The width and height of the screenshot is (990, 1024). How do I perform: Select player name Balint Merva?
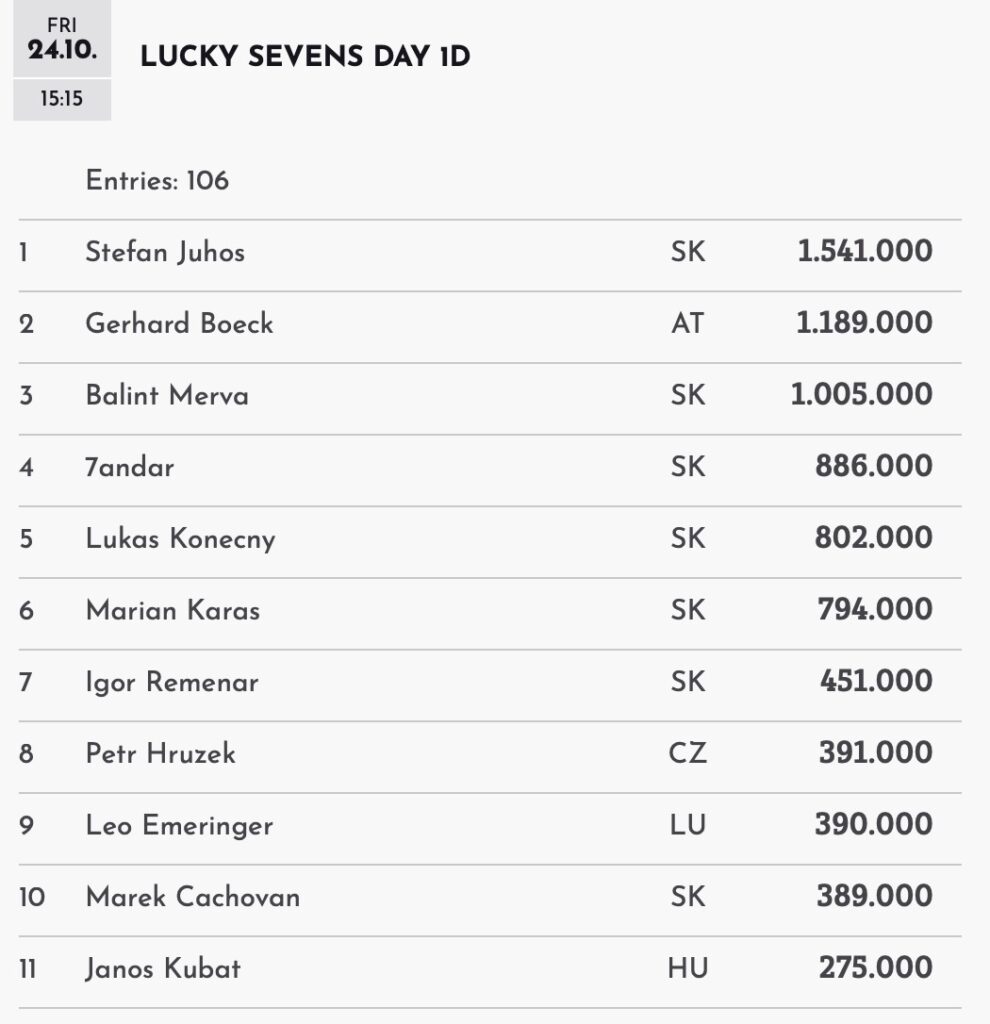click(x=167, y=395)
